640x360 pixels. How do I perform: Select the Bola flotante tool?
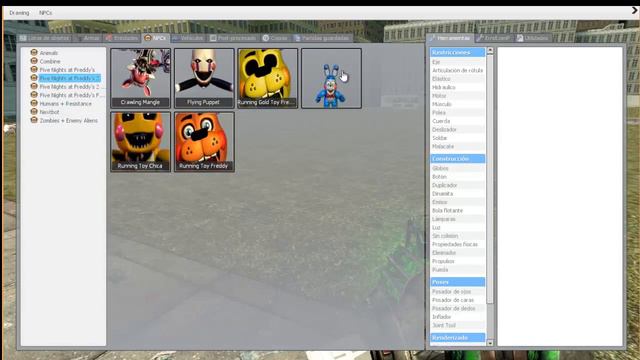point(458,210)
